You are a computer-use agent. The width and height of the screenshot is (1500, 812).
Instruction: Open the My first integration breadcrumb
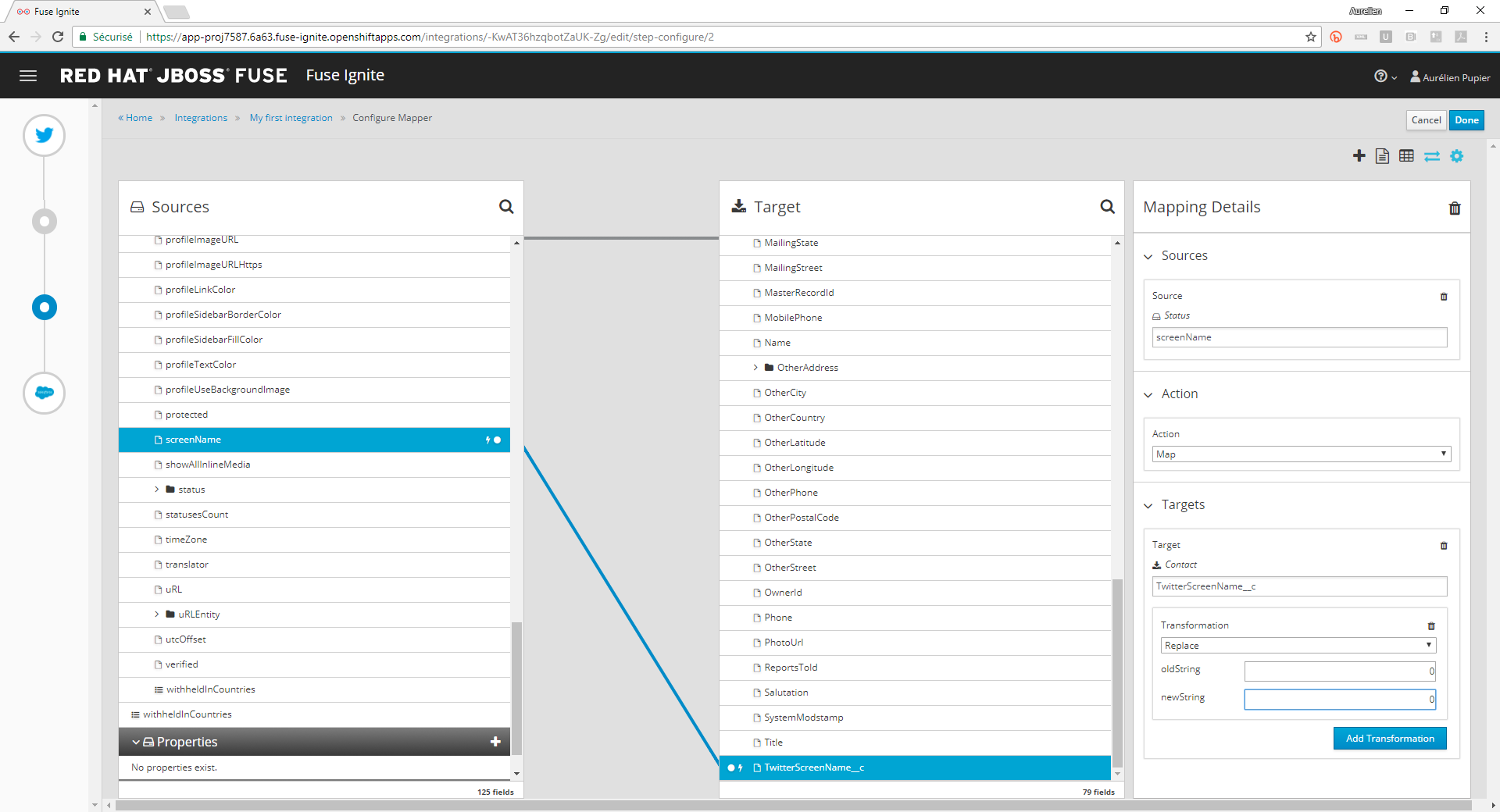[x=291, y=117]
